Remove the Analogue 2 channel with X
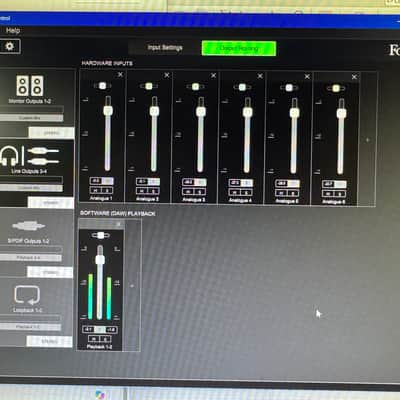The width and height of the screenshot is (400, 400). (x=167, y=75)
